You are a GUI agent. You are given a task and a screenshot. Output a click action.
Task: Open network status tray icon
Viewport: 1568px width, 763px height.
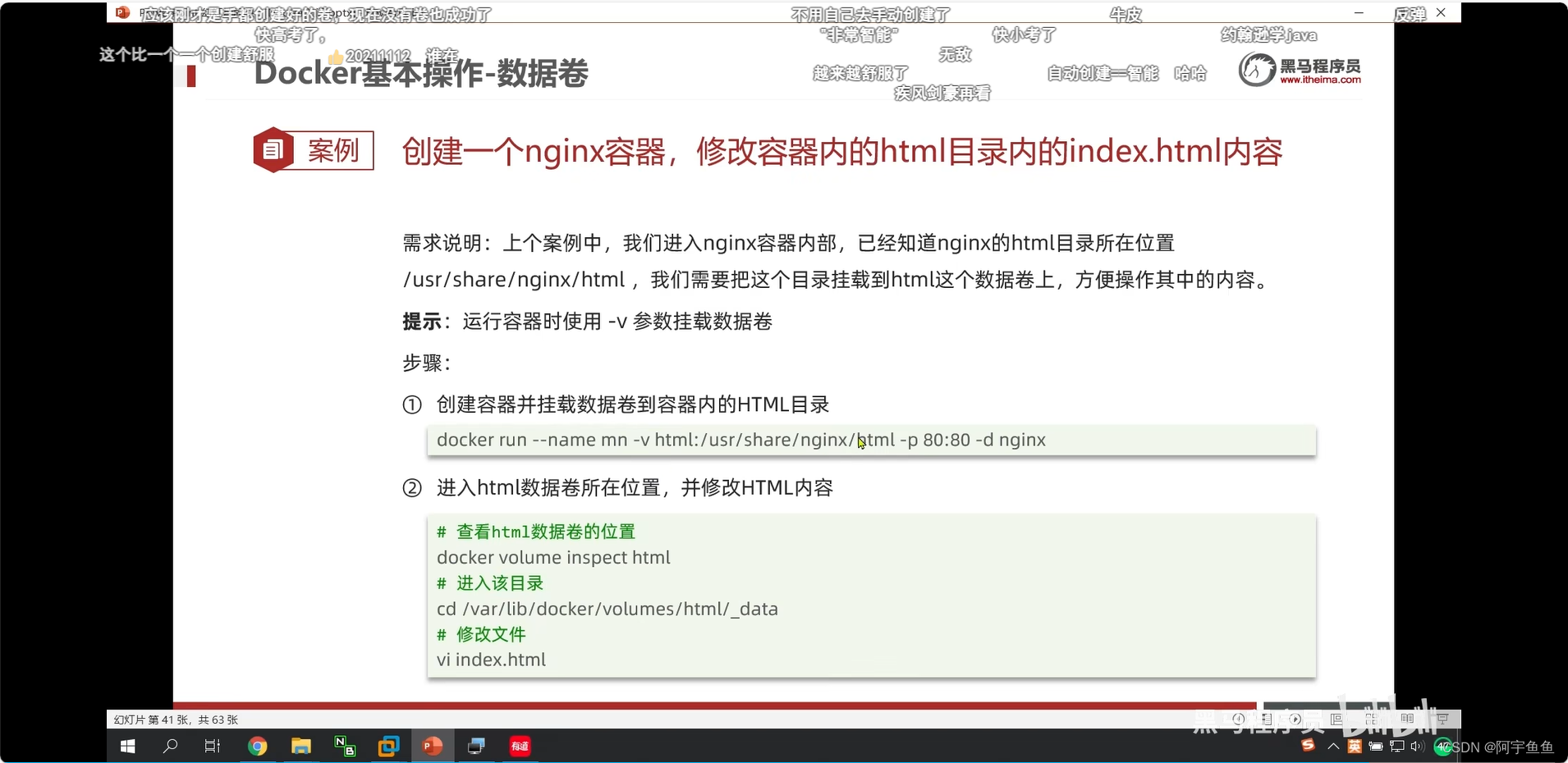(x=1397, y=747)
